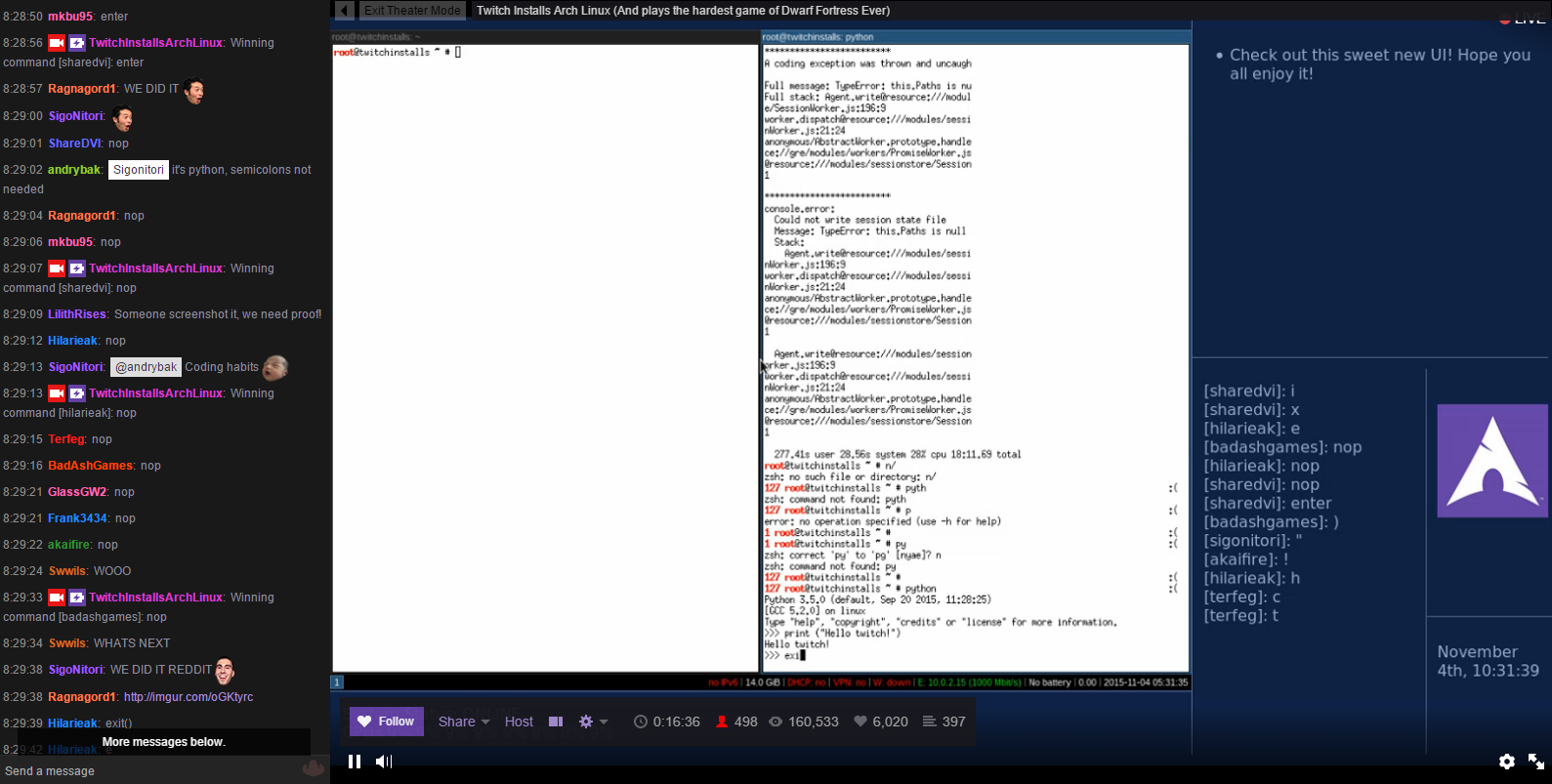1552x784 pixels.
Task: Click the lines icon next to 397
Action: (x=929, y=722)
